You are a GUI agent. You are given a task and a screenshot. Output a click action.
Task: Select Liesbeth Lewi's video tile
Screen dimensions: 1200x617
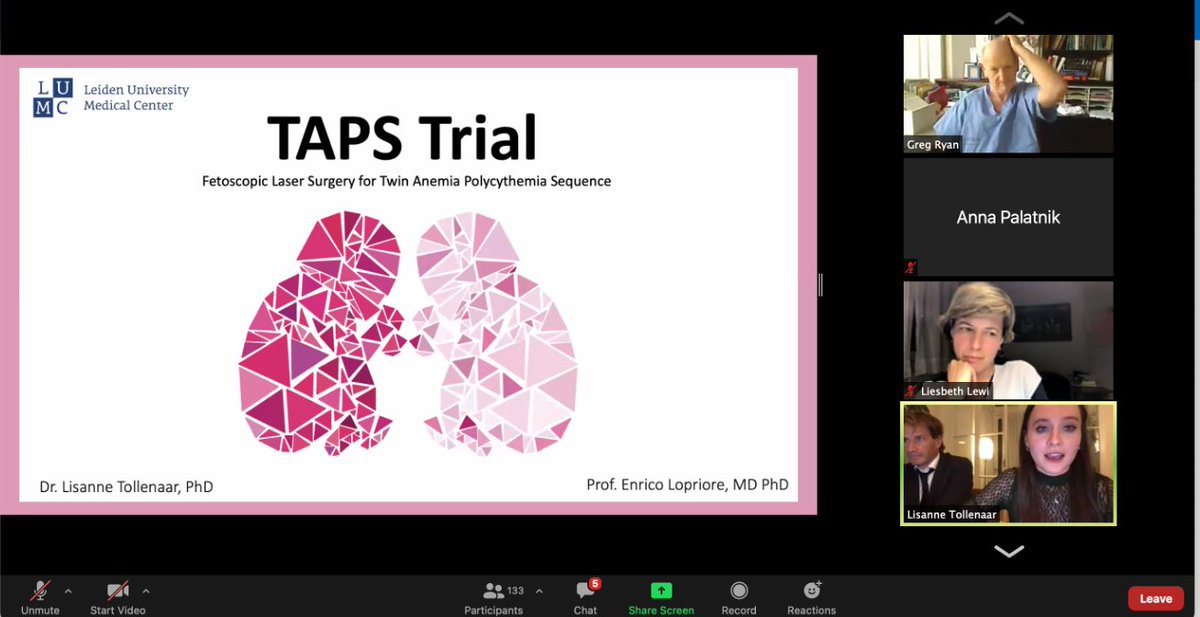[x=1008, y=340]
